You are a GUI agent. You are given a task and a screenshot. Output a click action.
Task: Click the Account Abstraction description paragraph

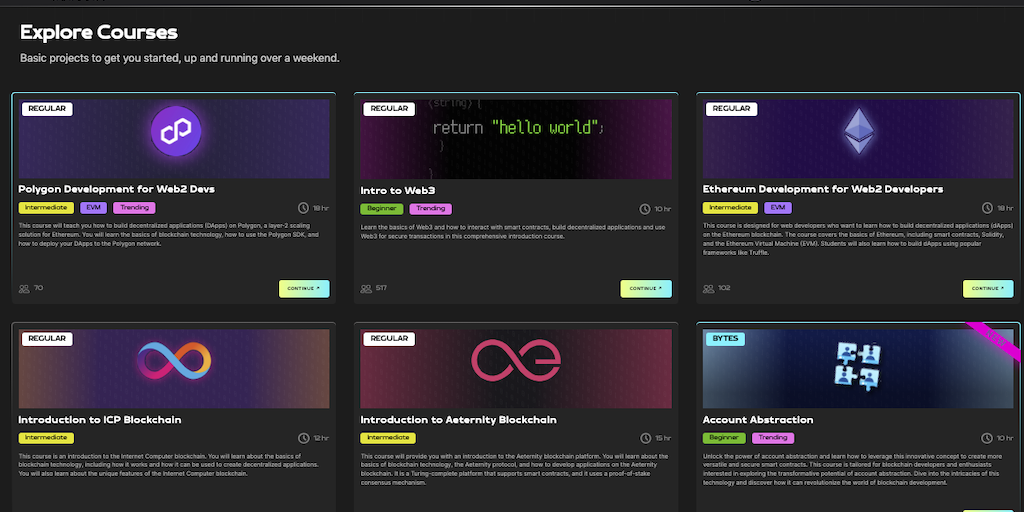851,469
